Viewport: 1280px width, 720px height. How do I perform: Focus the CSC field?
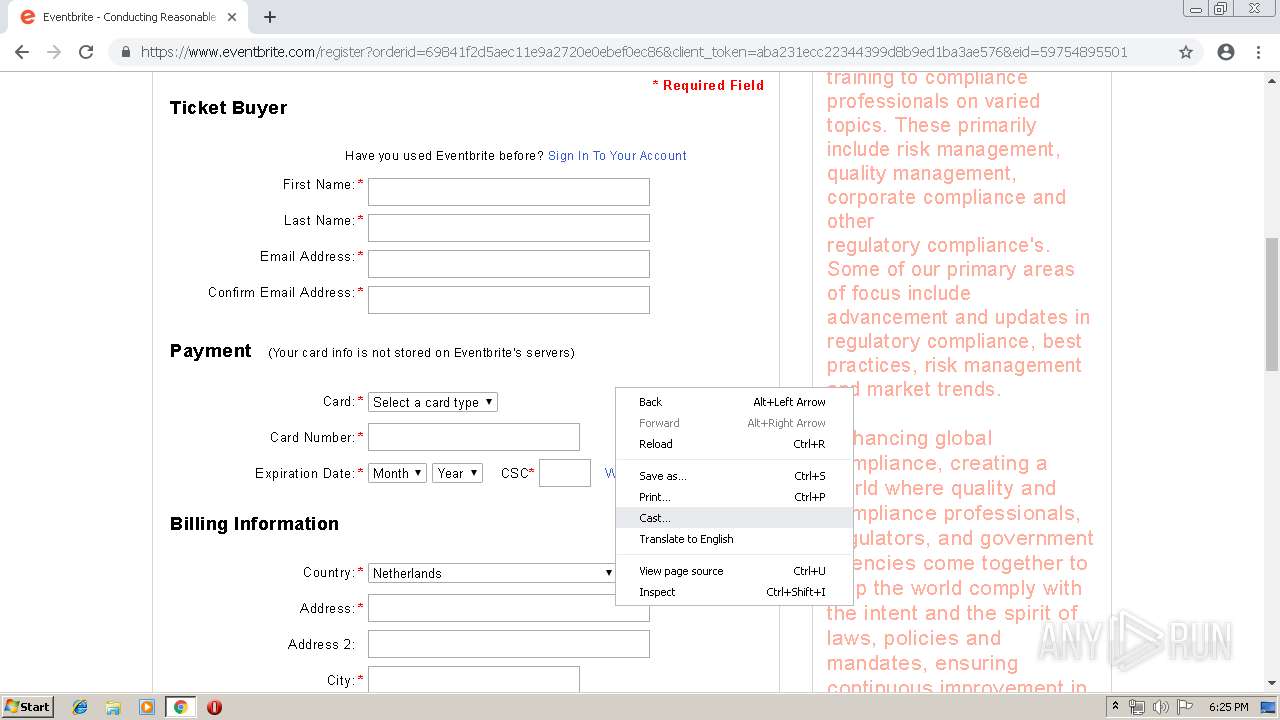tap(565, 473)
